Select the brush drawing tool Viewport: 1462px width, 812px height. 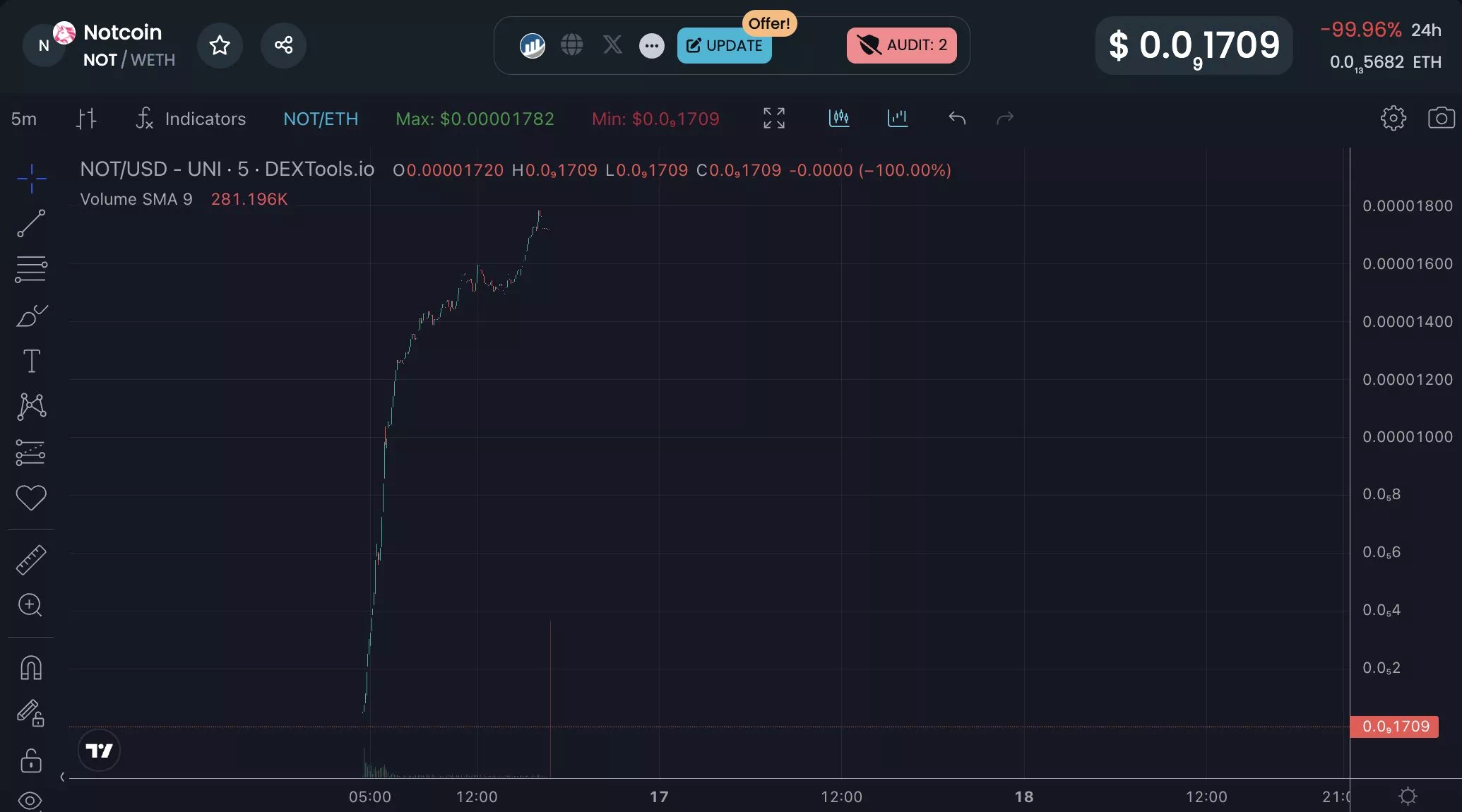click(x=31, y=315)
